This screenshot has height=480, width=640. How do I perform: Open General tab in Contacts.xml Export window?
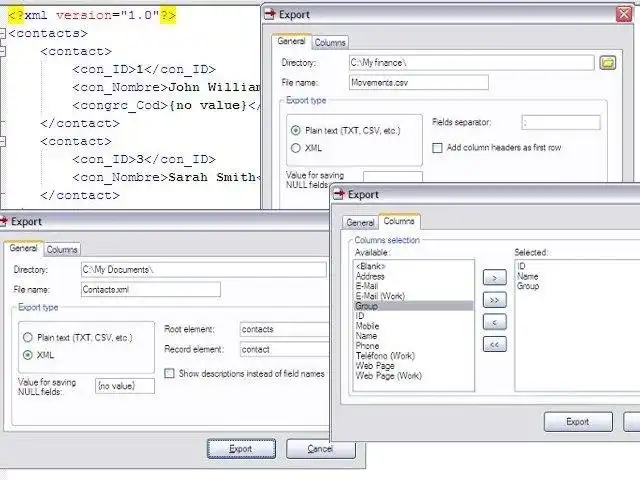(23, 248)
